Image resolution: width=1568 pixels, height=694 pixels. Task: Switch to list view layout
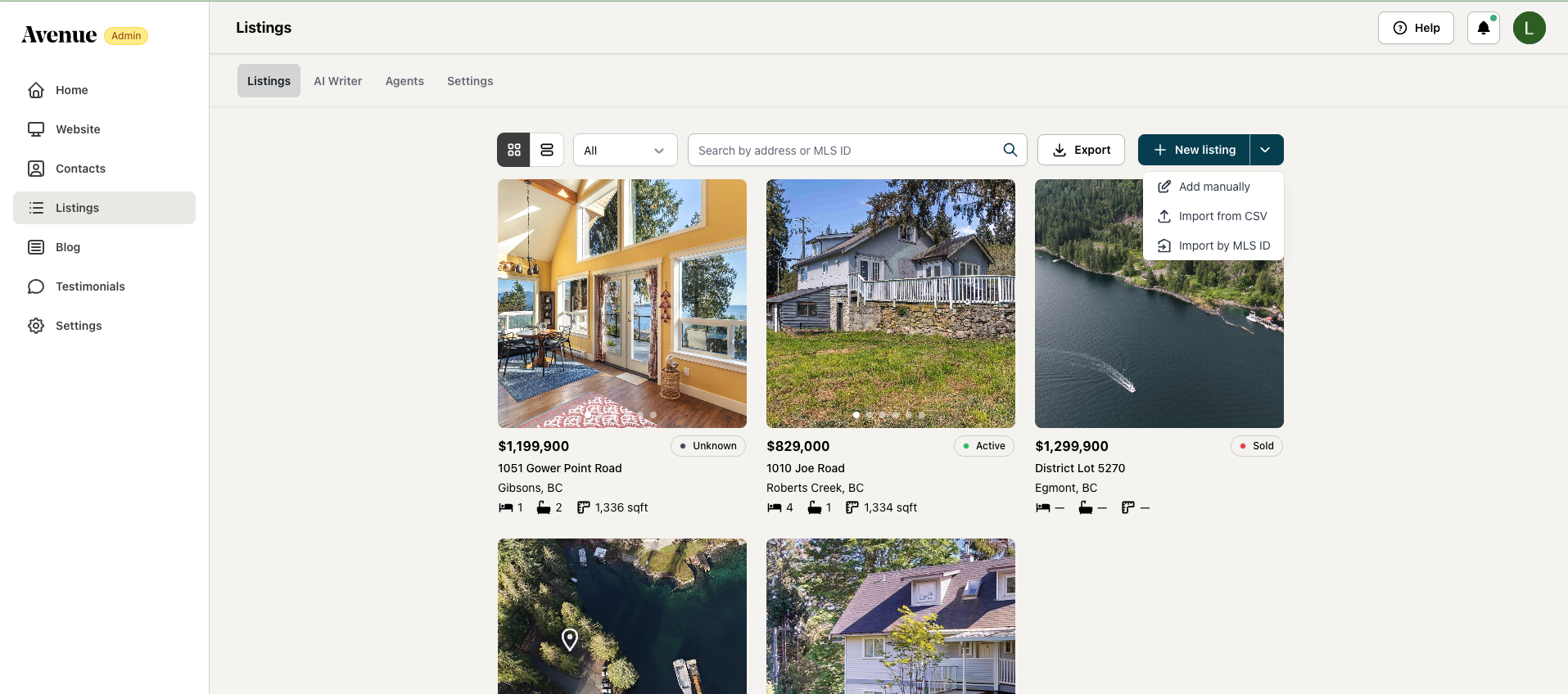(x=547, y=150)
